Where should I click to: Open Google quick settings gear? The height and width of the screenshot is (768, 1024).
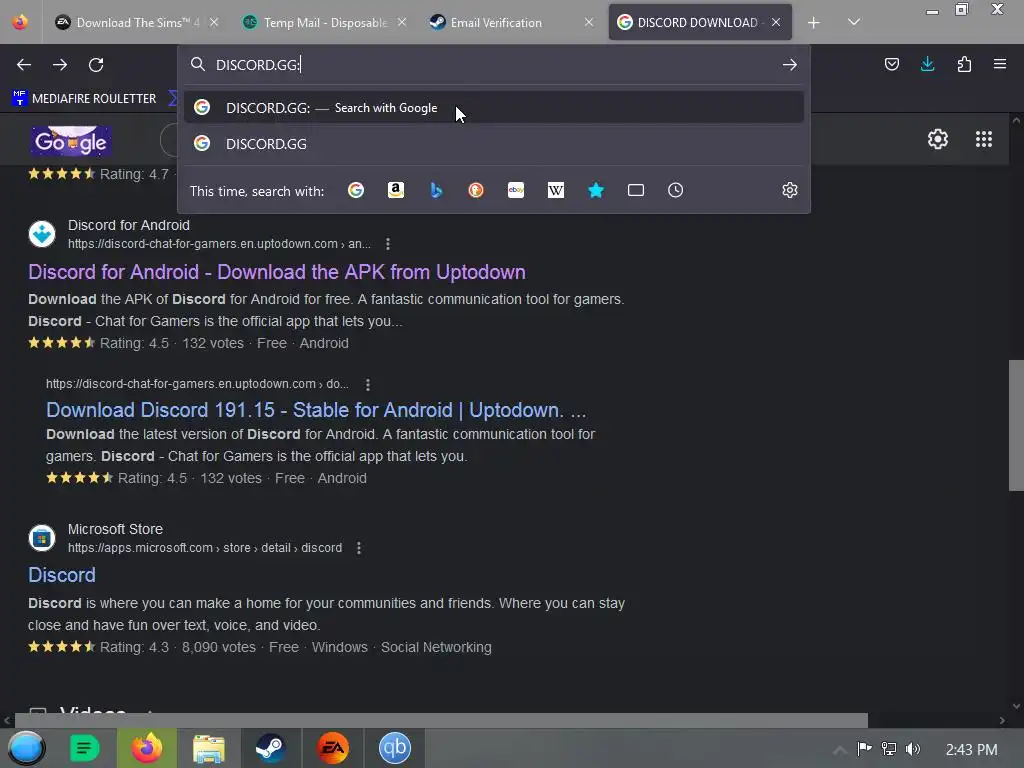(938, 139)
